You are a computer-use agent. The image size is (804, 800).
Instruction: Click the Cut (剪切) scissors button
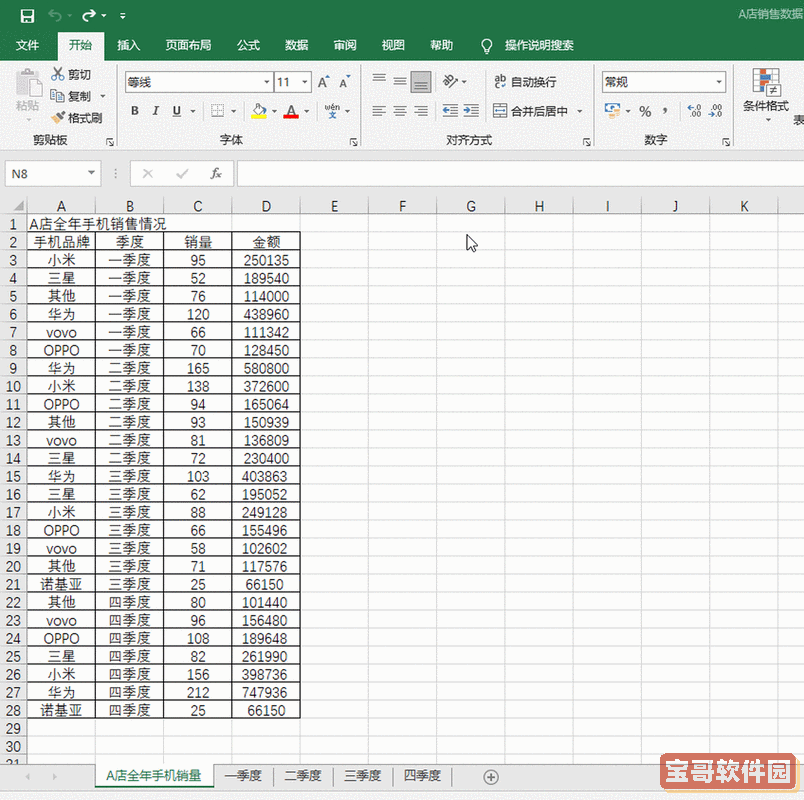(71, 74)
